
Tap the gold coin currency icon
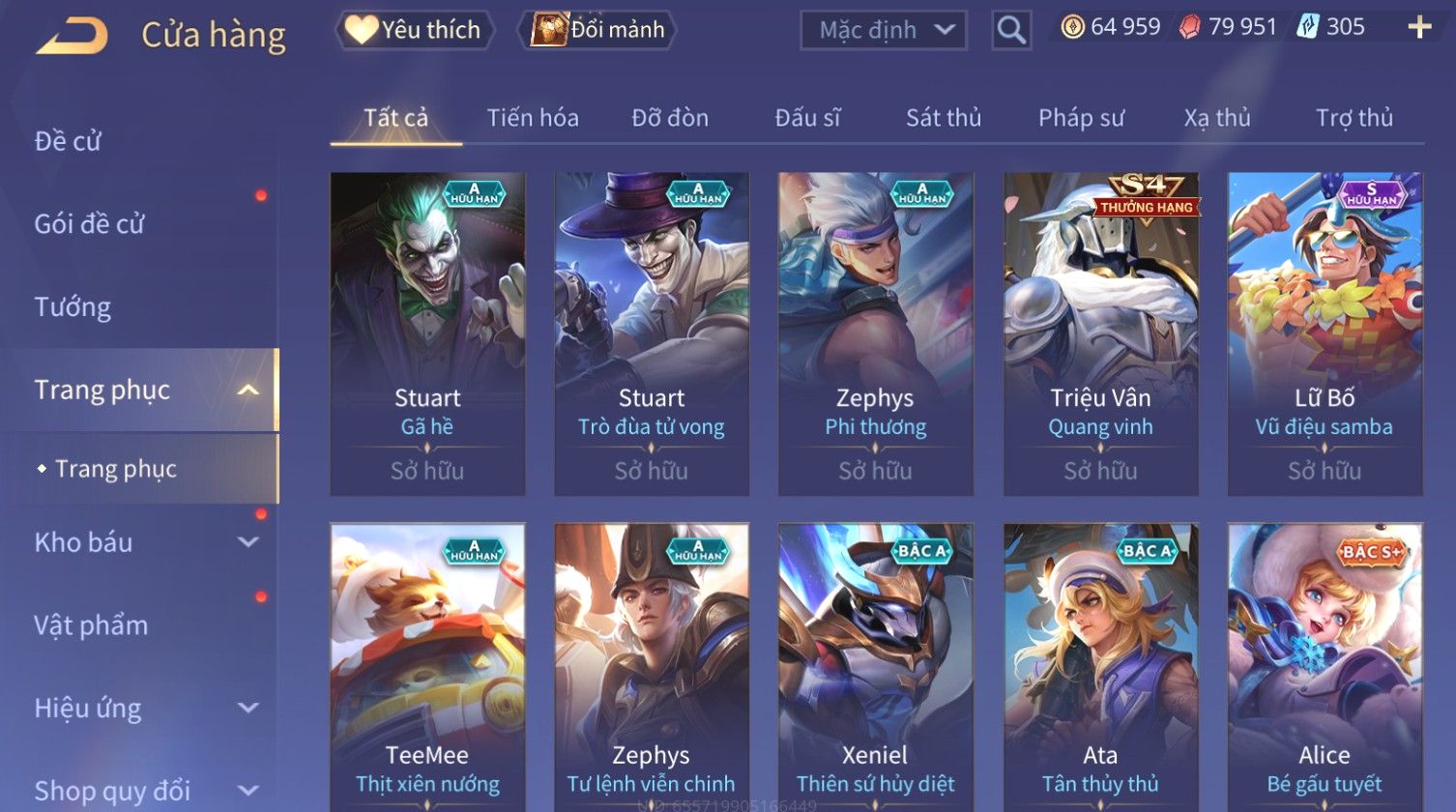pyautogui.click(x=1072, y=27)
